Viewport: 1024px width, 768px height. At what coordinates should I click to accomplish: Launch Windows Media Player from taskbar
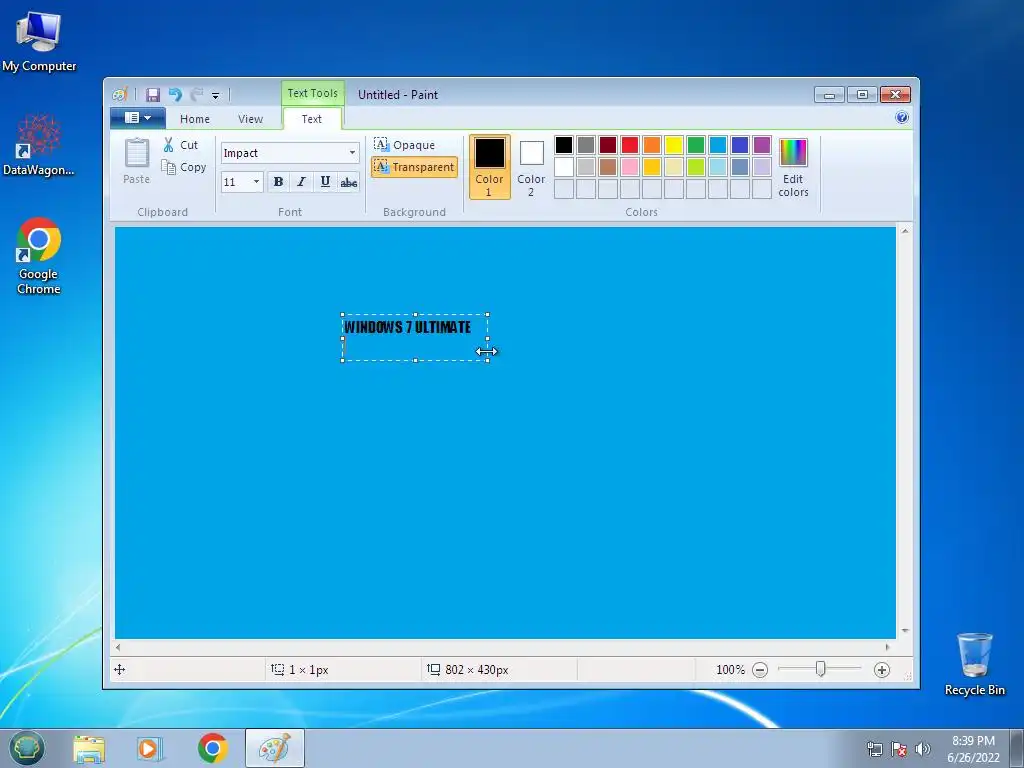150,748
